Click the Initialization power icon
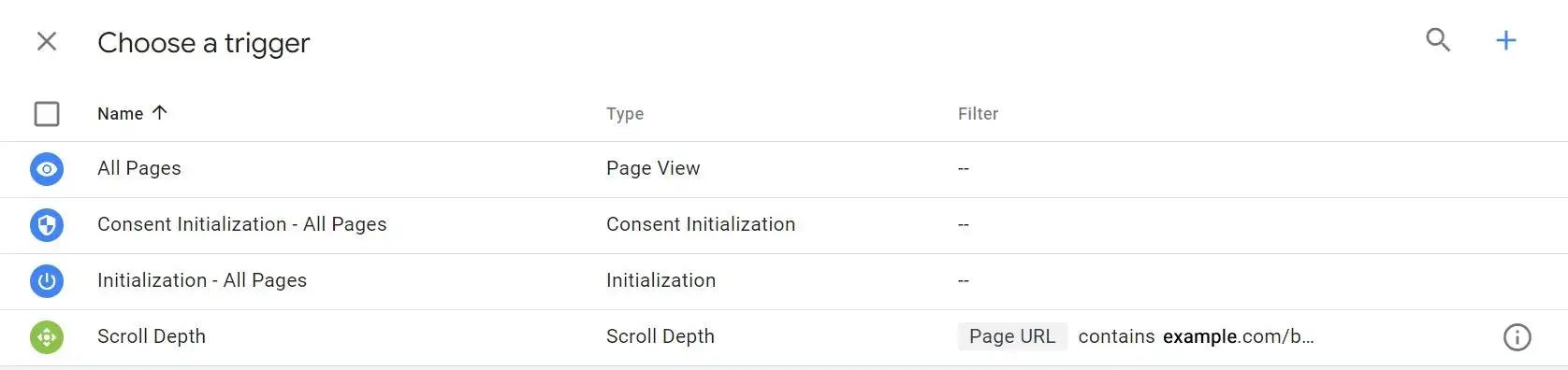Viewport: 1568px width, 370px height. click(47, 281)
